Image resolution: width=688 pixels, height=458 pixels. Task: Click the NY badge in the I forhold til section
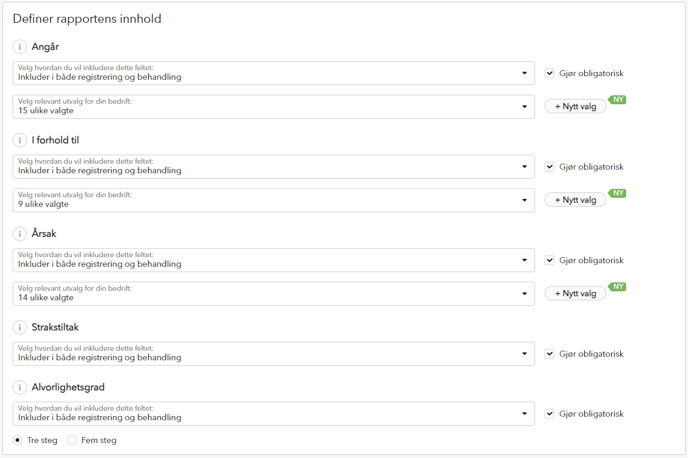click(x=618, y=193)
